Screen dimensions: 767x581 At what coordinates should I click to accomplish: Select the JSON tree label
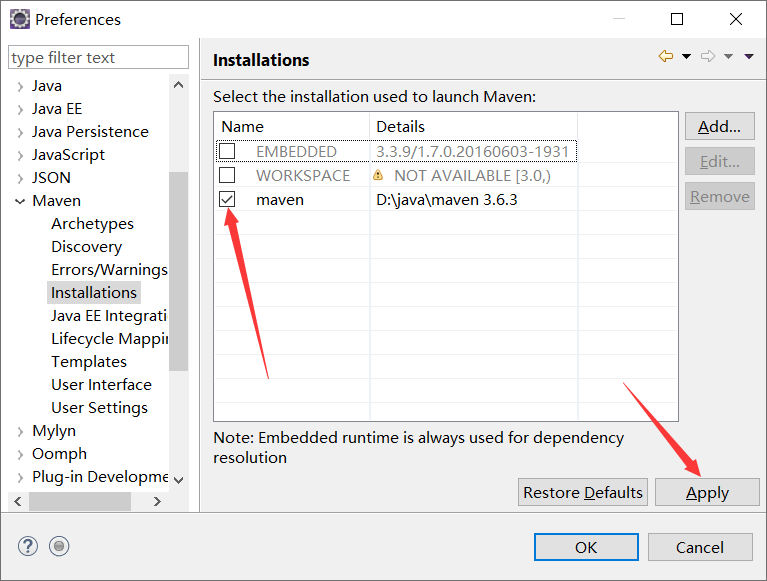coord(51,178)
